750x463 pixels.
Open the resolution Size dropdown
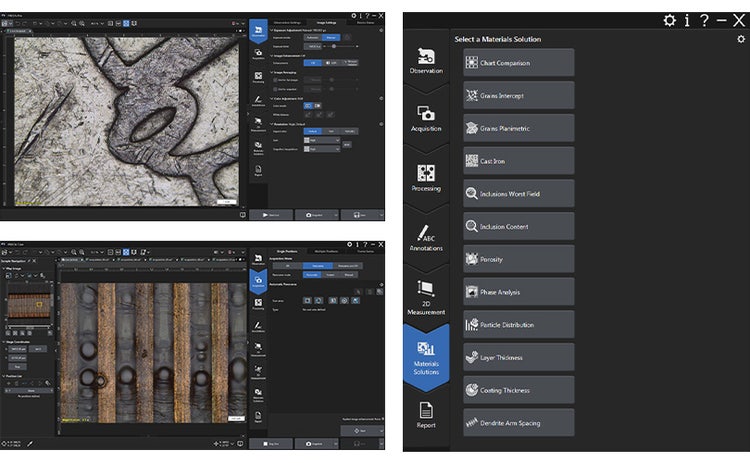click(320, 141)
